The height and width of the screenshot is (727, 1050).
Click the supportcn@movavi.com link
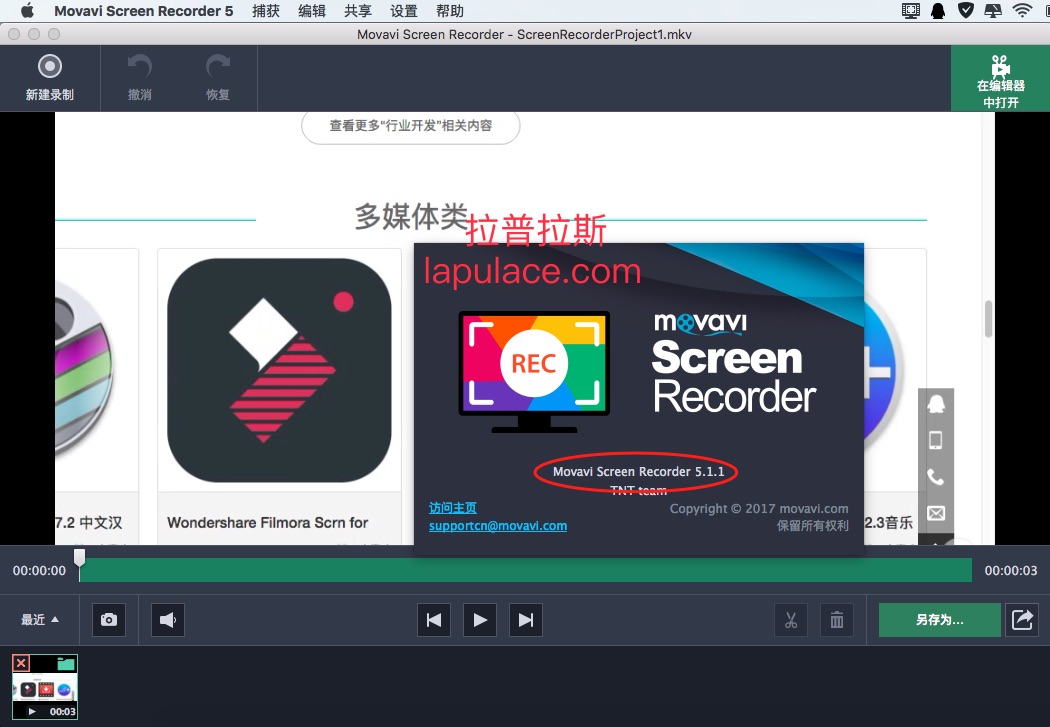(x=497, y=526)
